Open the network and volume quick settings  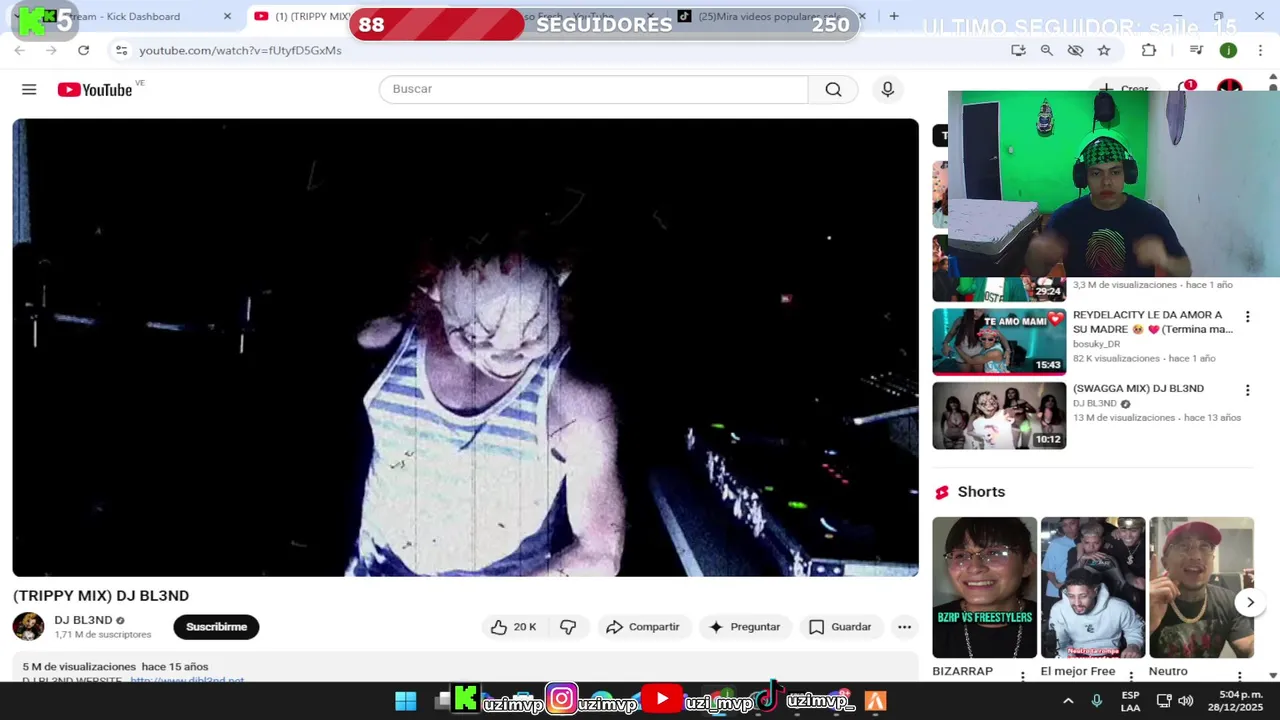click(1177, 701)
